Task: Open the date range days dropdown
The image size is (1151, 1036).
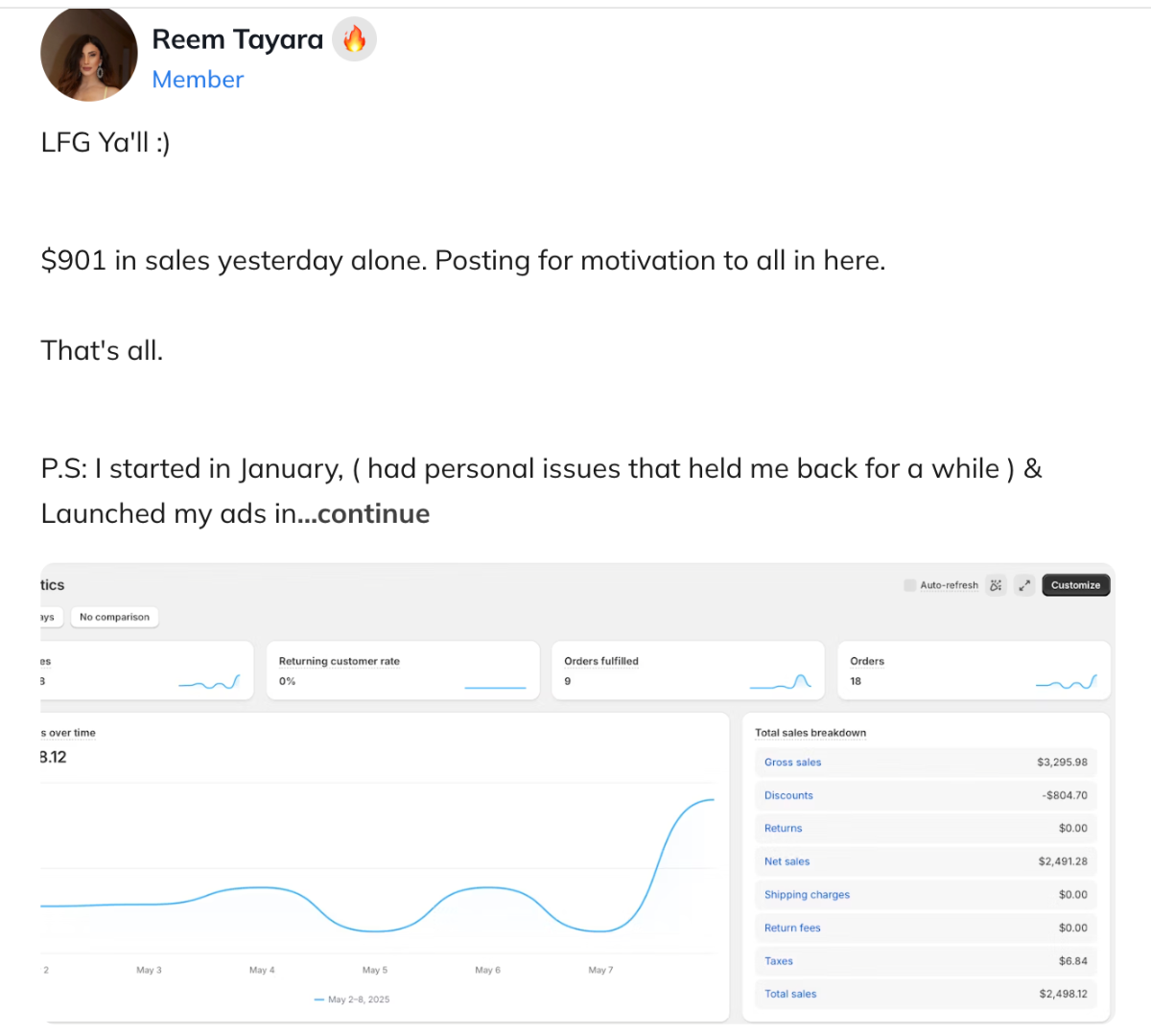Action: (52, 617)
